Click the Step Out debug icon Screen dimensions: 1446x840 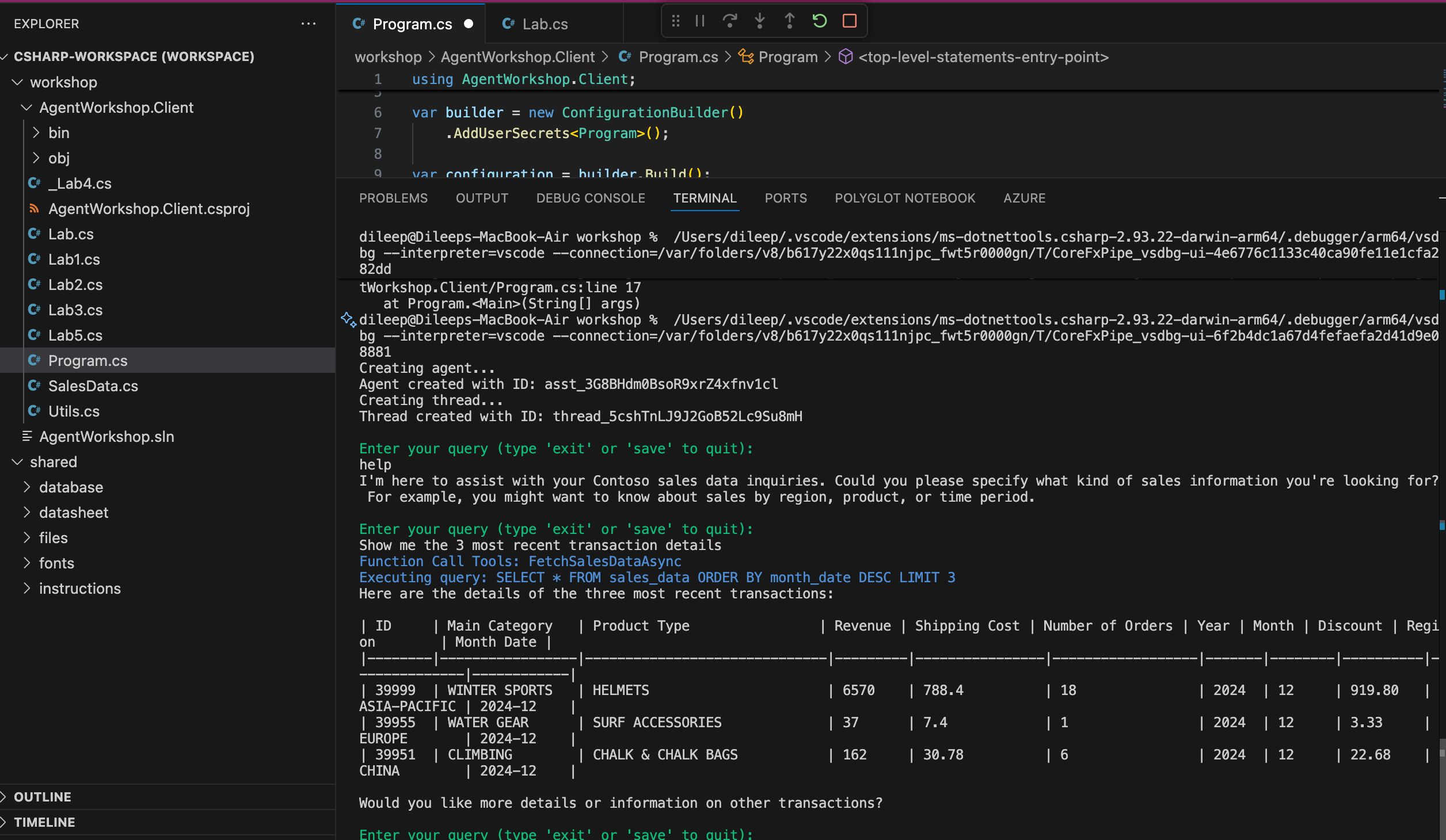point(790,21)
